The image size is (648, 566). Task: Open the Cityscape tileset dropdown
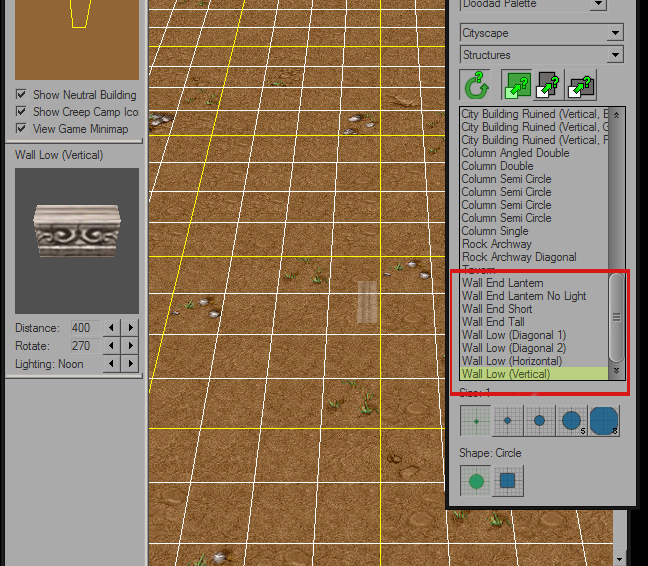(542, 33)
